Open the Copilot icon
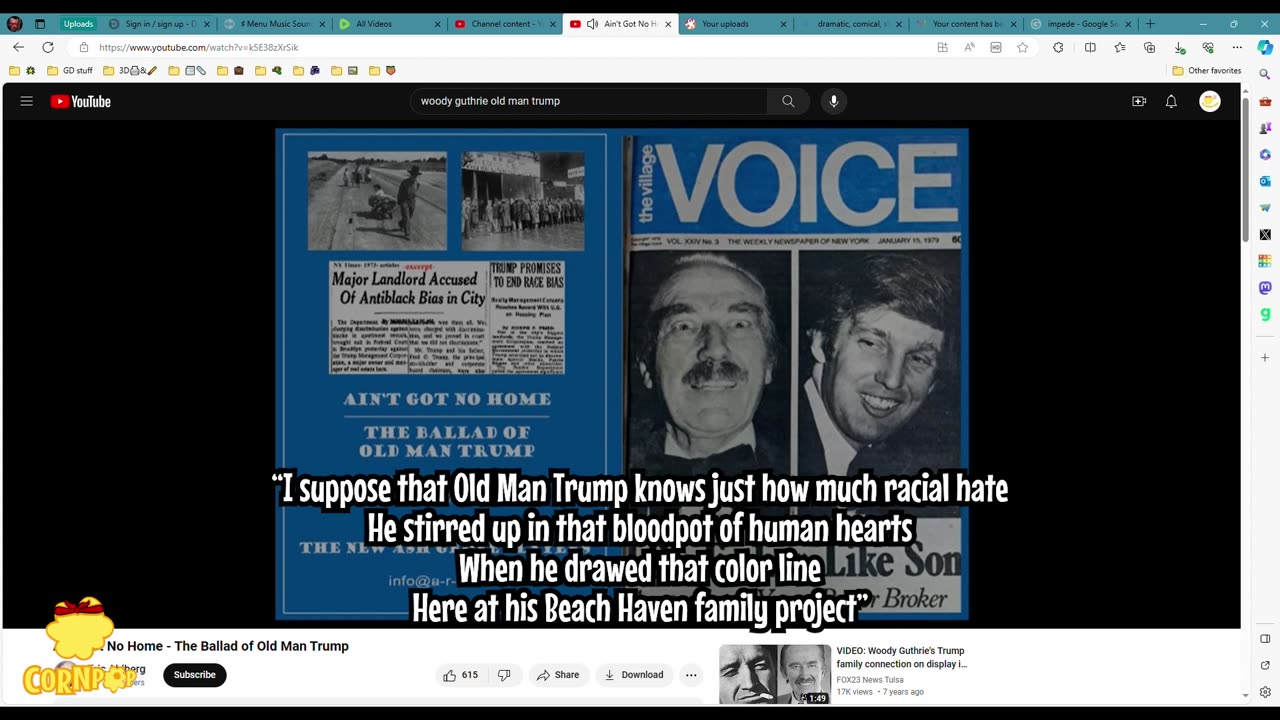Viewport: 1280px width, 720px height. point(1265,47)
